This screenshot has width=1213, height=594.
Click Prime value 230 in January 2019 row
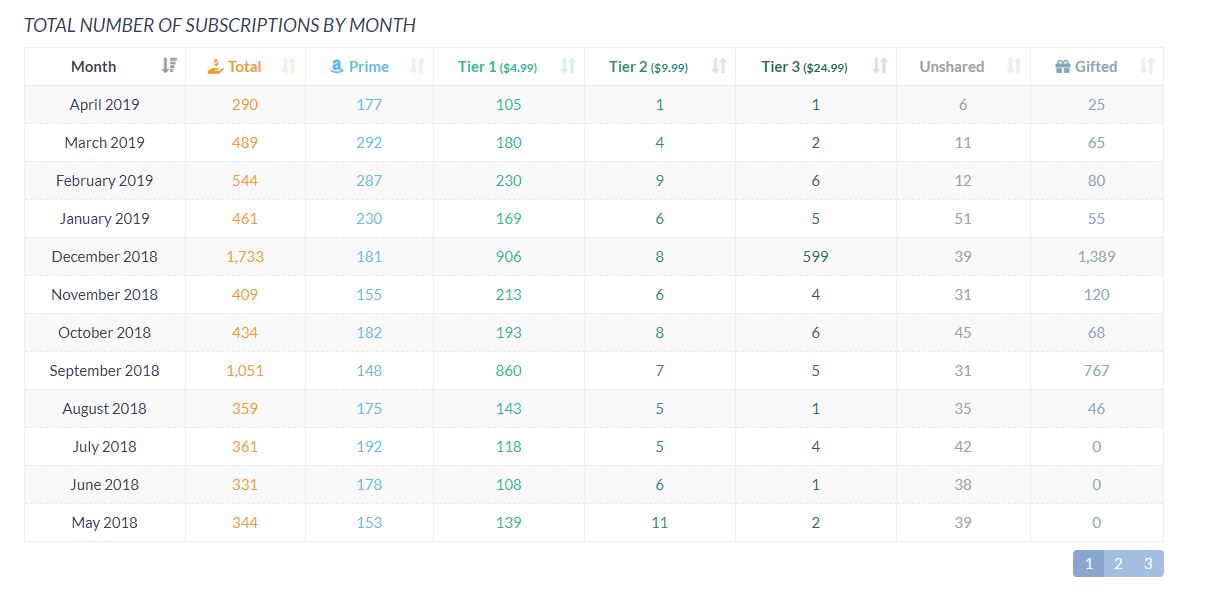(x=369, y=218)
